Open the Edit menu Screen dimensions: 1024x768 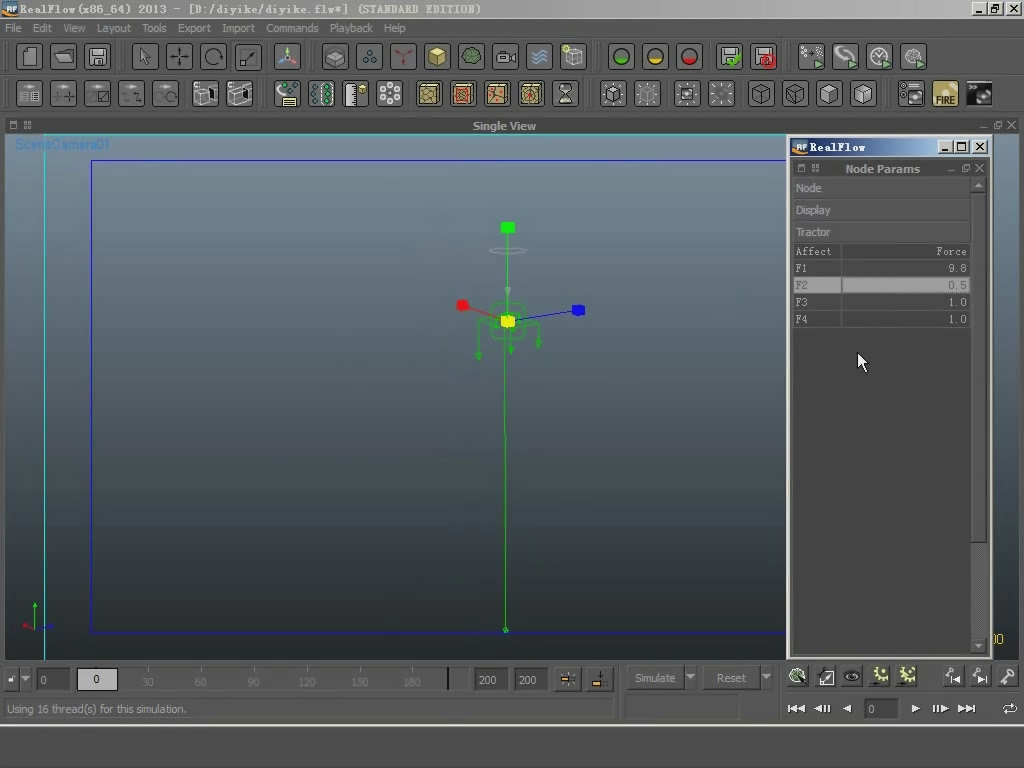click(x=42, y=28)
